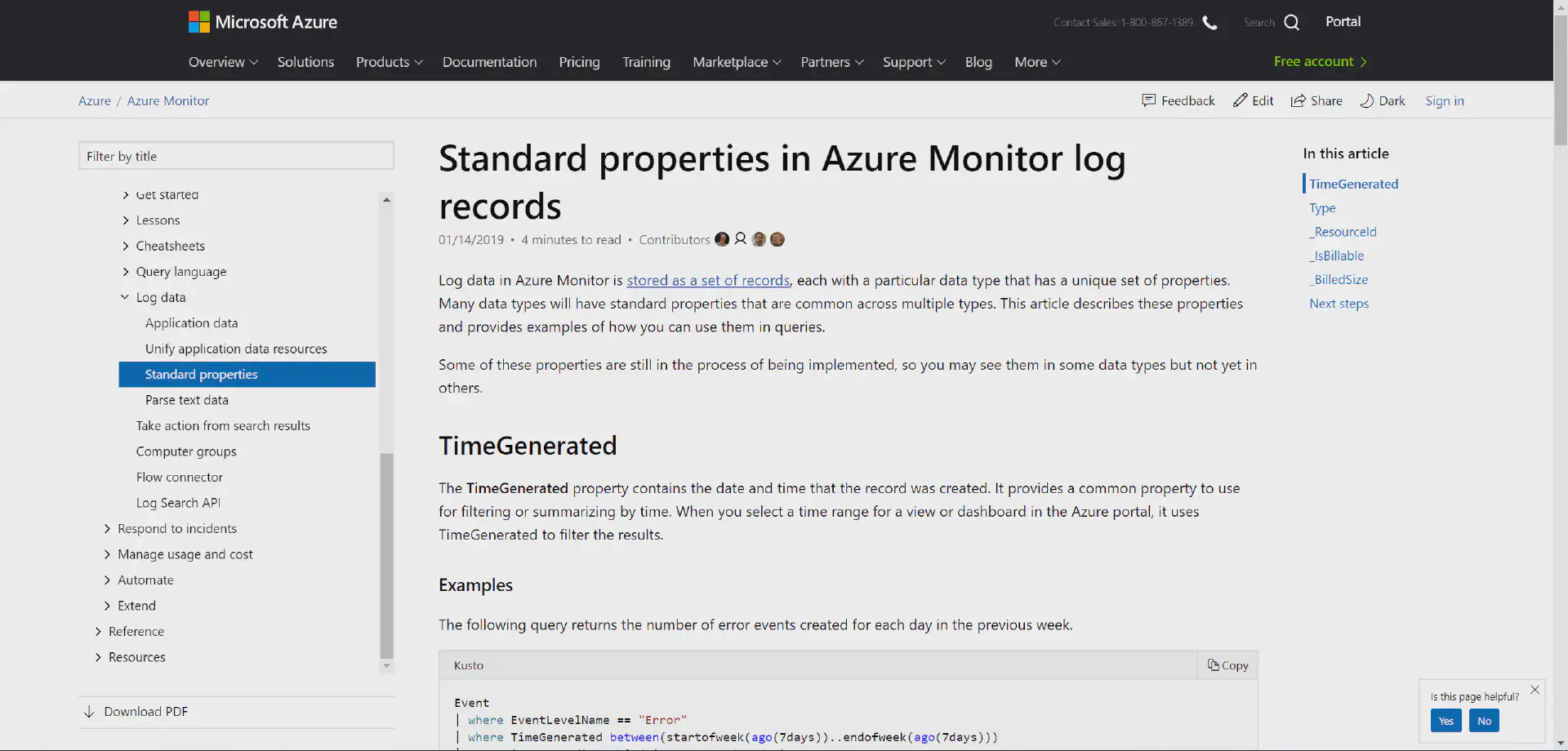This screenshot has width=1568, height=751.
Task: Select Standard properties in the sidebar
Action: [247, 375]
